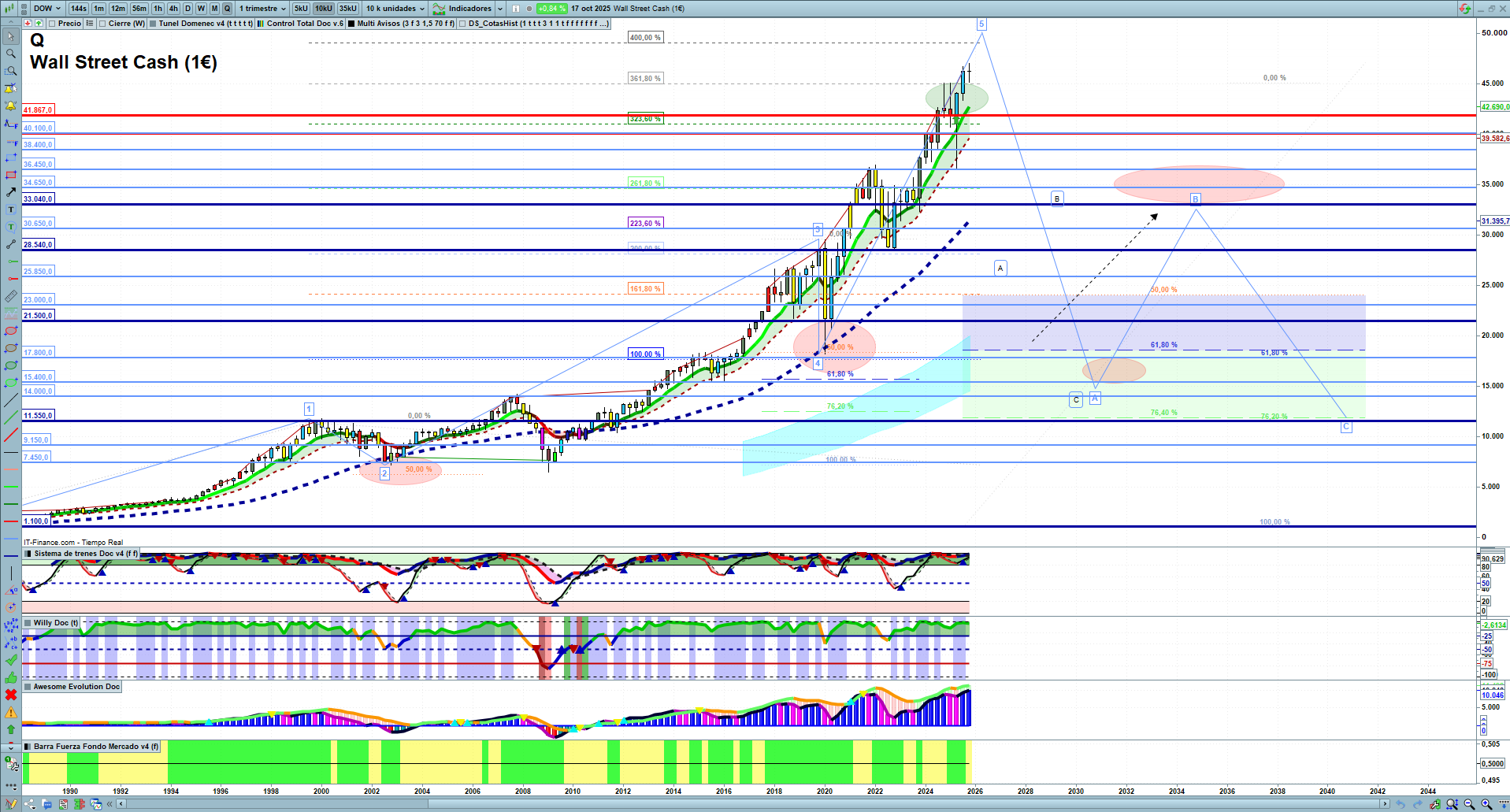The image size is (1510, 812).
Task: Select the red rectangle drawing tool
Action: coord(10,175)
